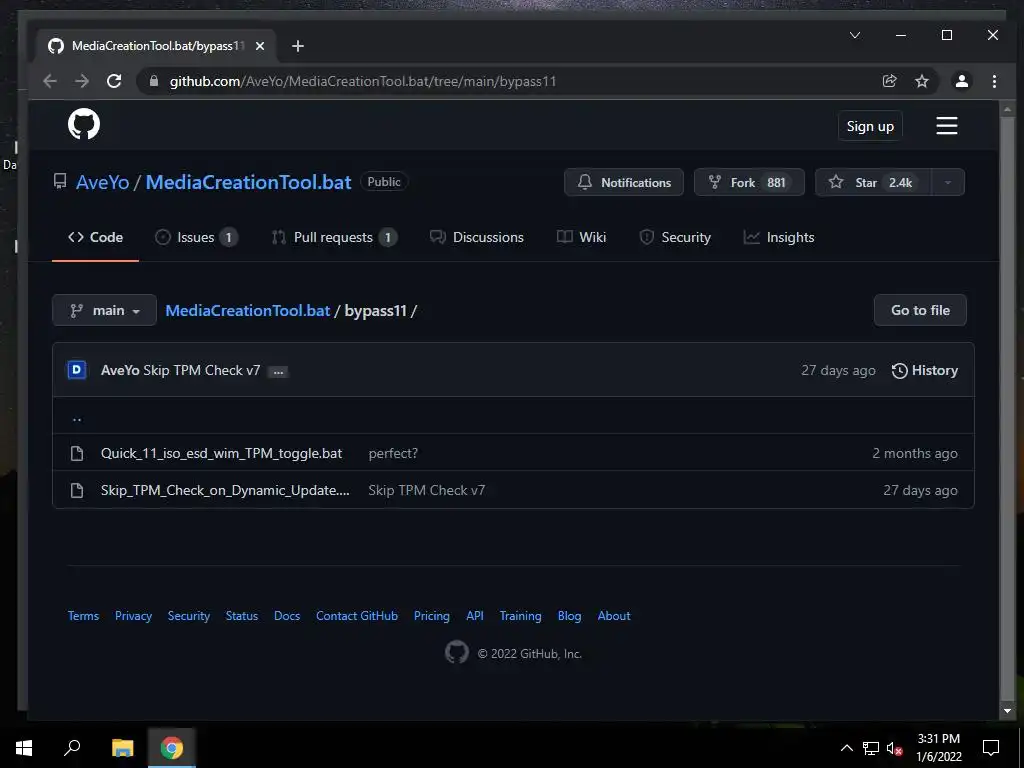
Task: Click the Chrome tab search chevron
Action: tap(855, 35)
